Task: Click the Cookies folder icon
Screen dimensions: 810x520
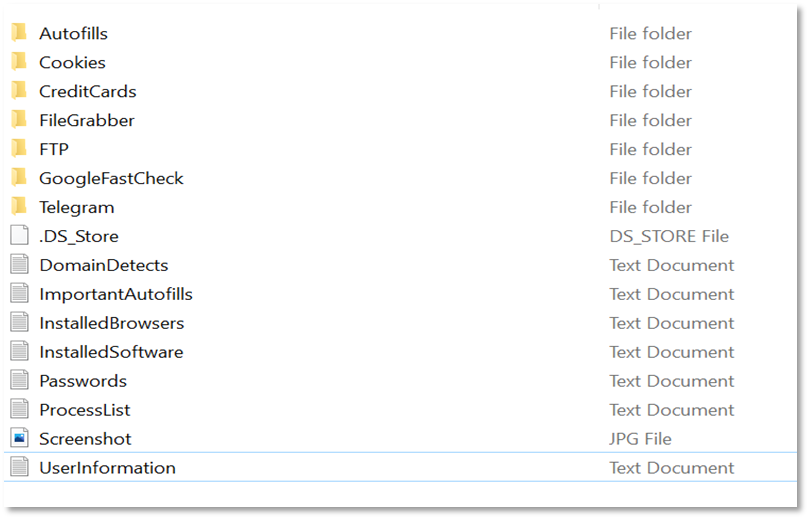Action: [x=19, y=61]
